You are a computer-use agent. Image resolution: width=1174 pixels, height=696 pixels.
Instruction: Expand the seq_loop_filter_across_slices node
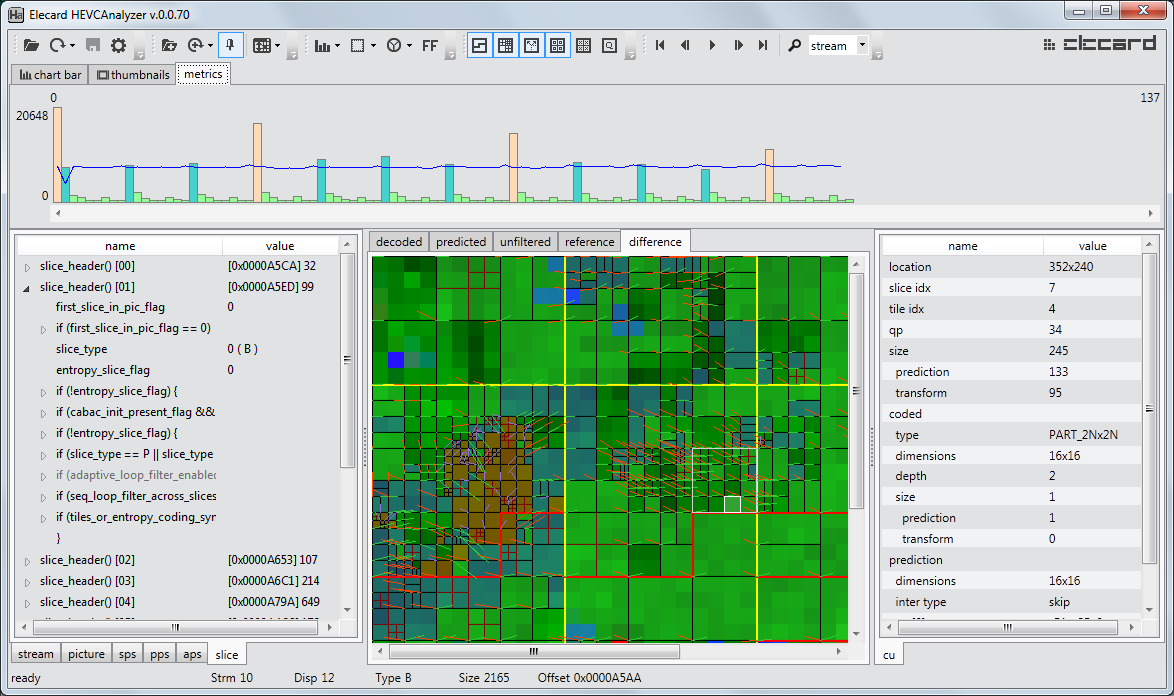(x=43, y=497)
